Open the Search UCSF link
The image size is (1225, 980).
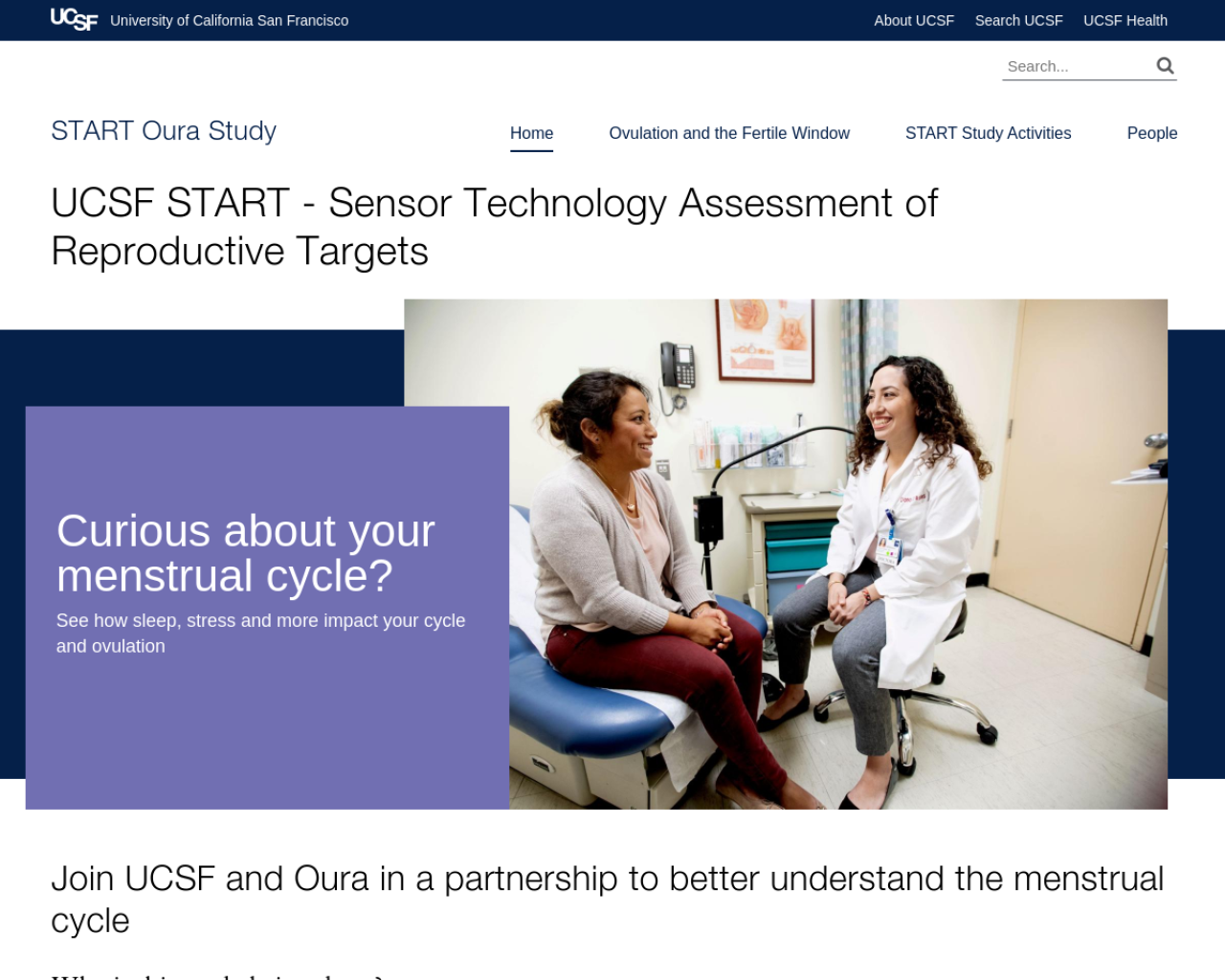coord(1018,20)
